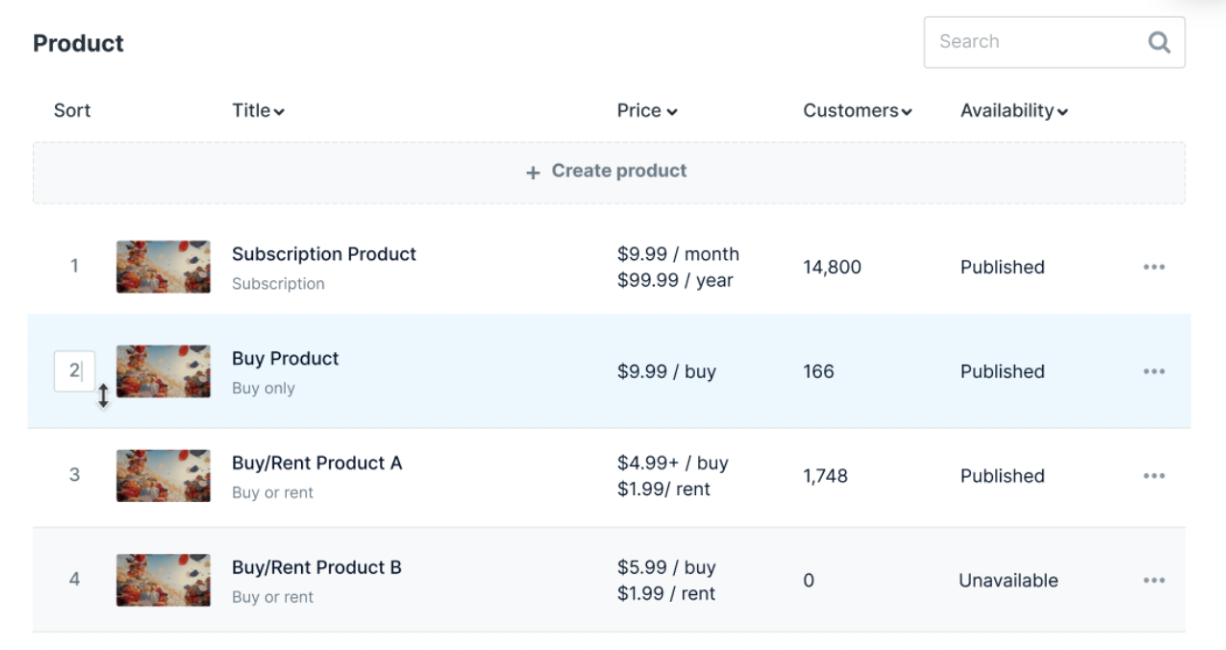The height and width of the screenshot is (650, 1226).
Task: Open the Subscription Product title link
Action: (x=324, y=254)
